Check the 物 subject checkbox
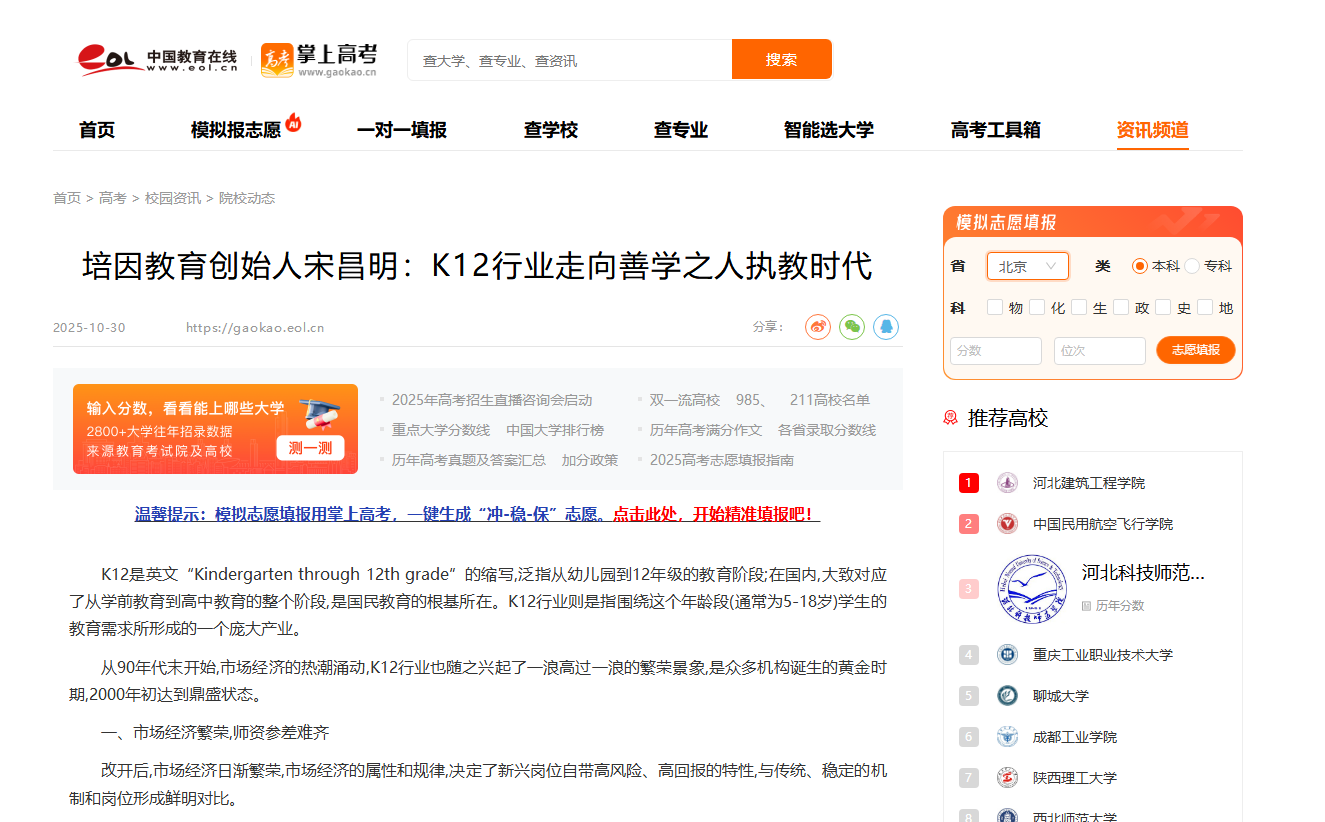Image resolution: width=1325 pixels, height=822 pixels. click(x=995, y=308)
